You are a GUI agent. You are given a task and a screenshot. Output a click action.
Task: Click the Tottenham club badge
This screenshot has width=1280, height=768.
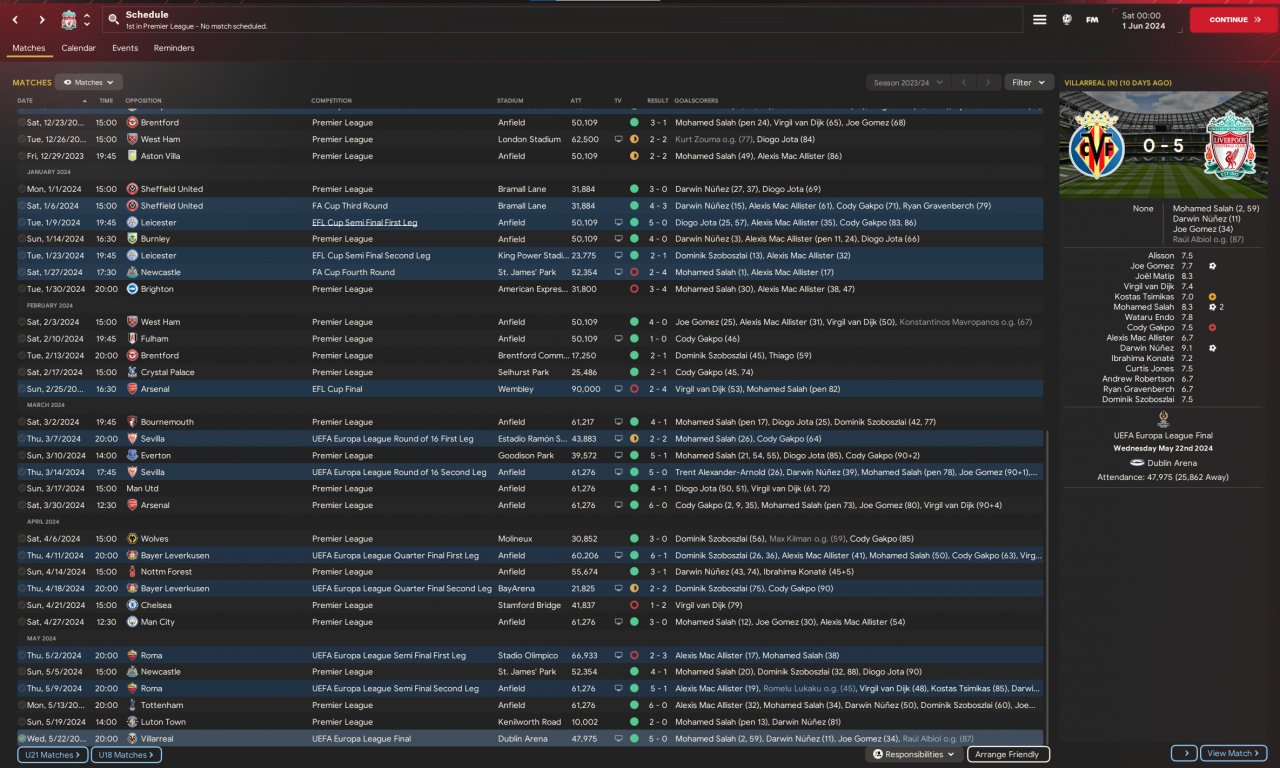coord(132,705)
